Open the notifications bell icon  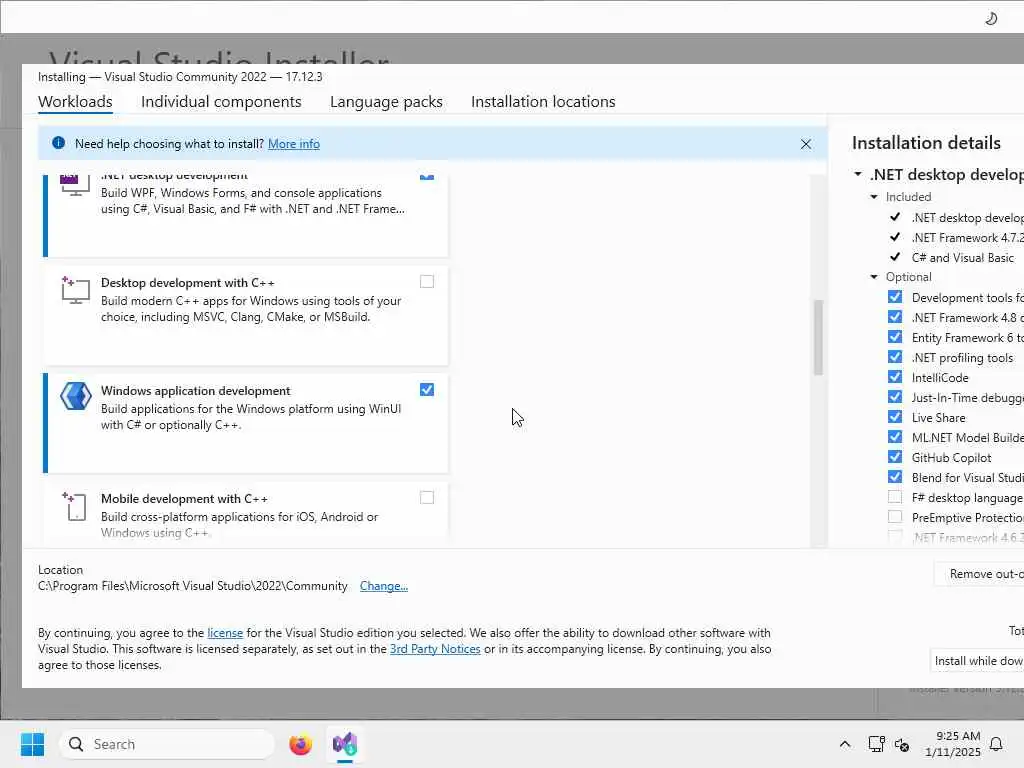[996, 744]
